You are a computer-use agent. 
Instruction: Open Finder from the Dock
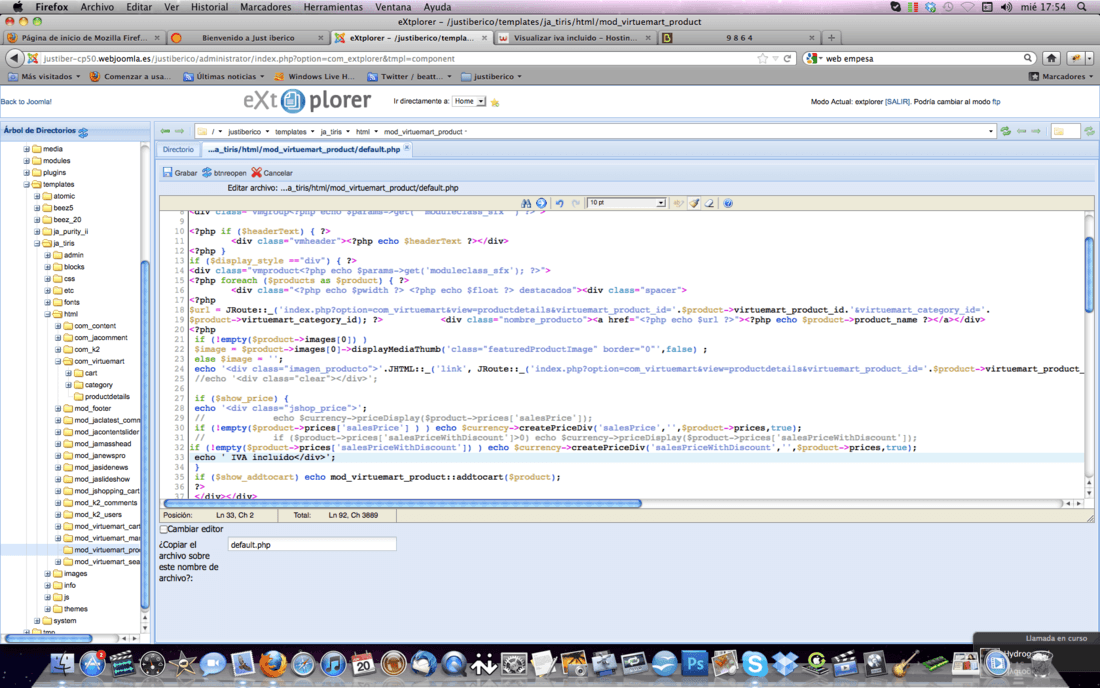click(62, 663)
